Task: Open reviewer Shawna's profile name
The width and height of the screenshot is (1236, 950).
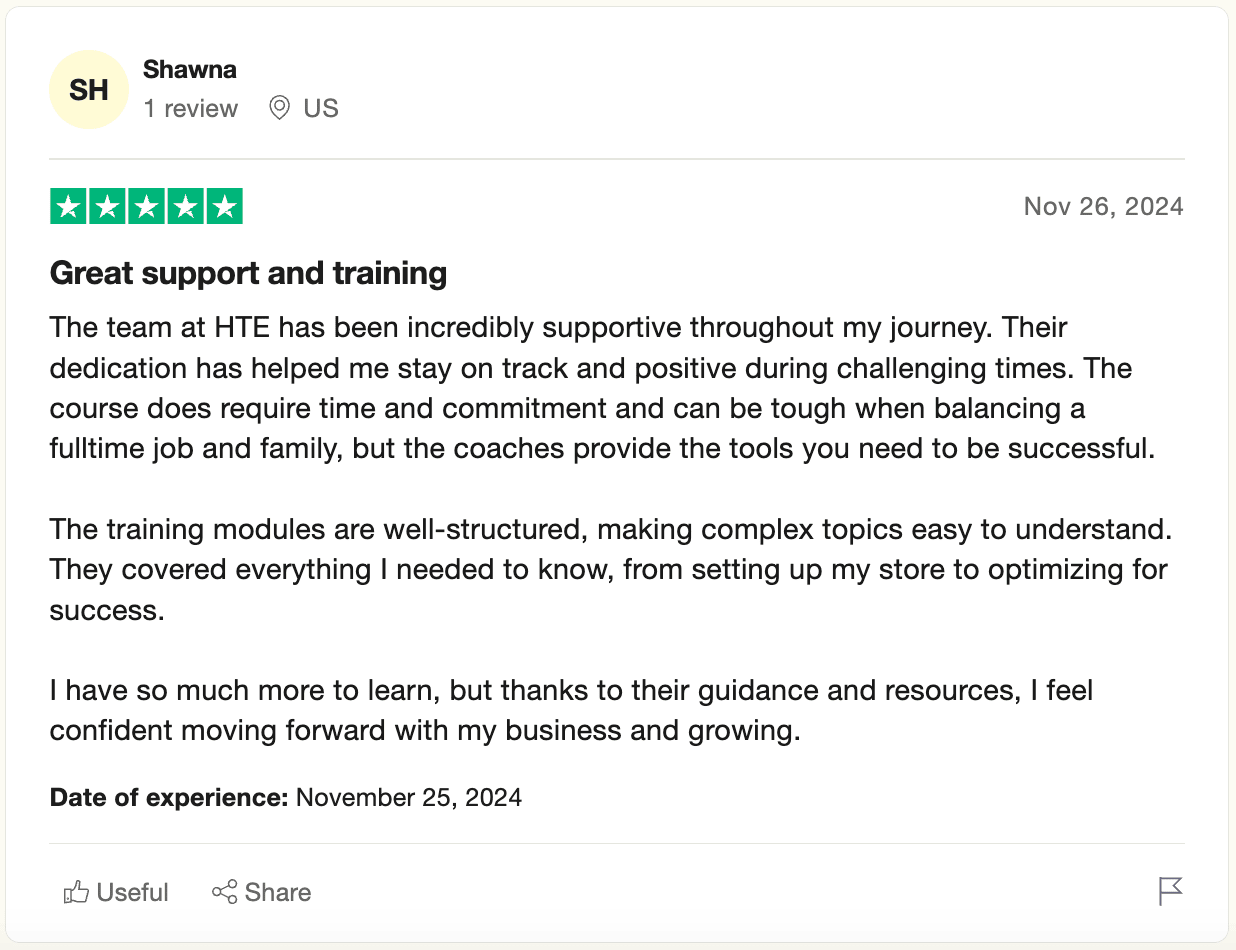Action: point(190,70)
